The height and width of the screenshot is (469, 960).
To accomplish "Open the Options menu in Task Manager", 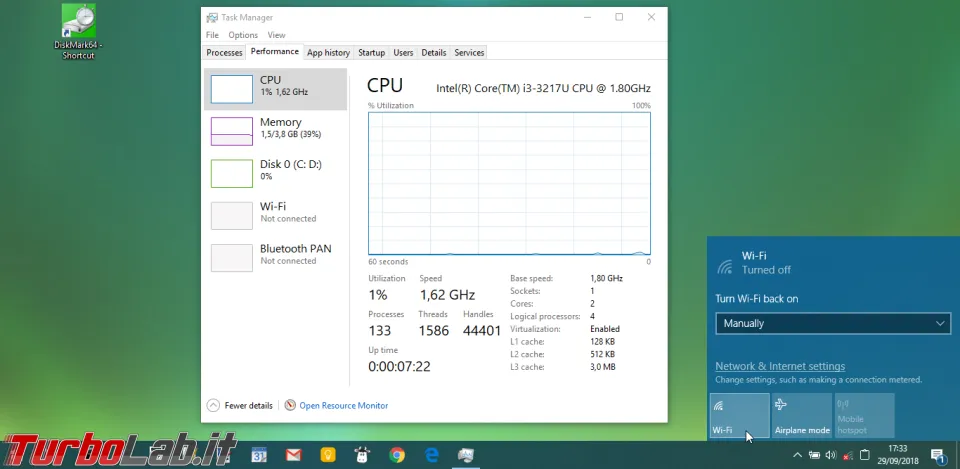I will coord(243,35).
